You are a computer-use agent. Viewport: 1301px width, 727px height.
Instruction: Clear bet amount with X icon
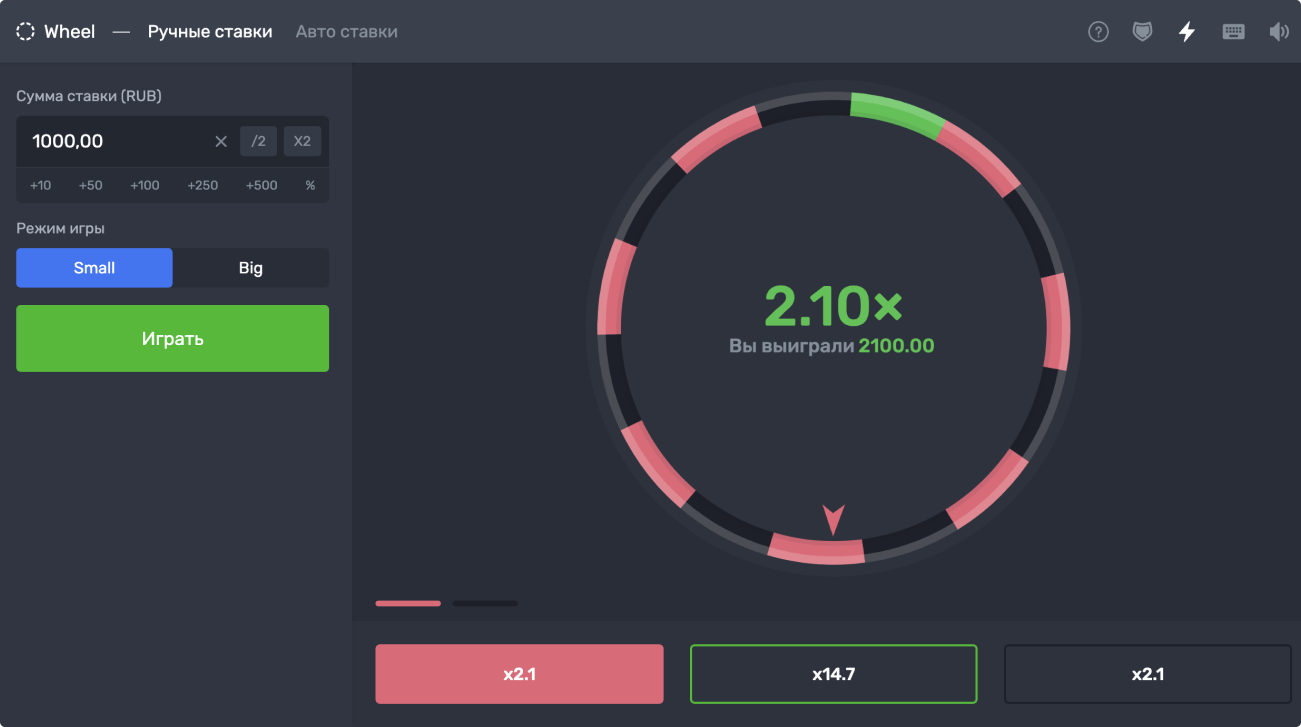(x=221, y=141)
